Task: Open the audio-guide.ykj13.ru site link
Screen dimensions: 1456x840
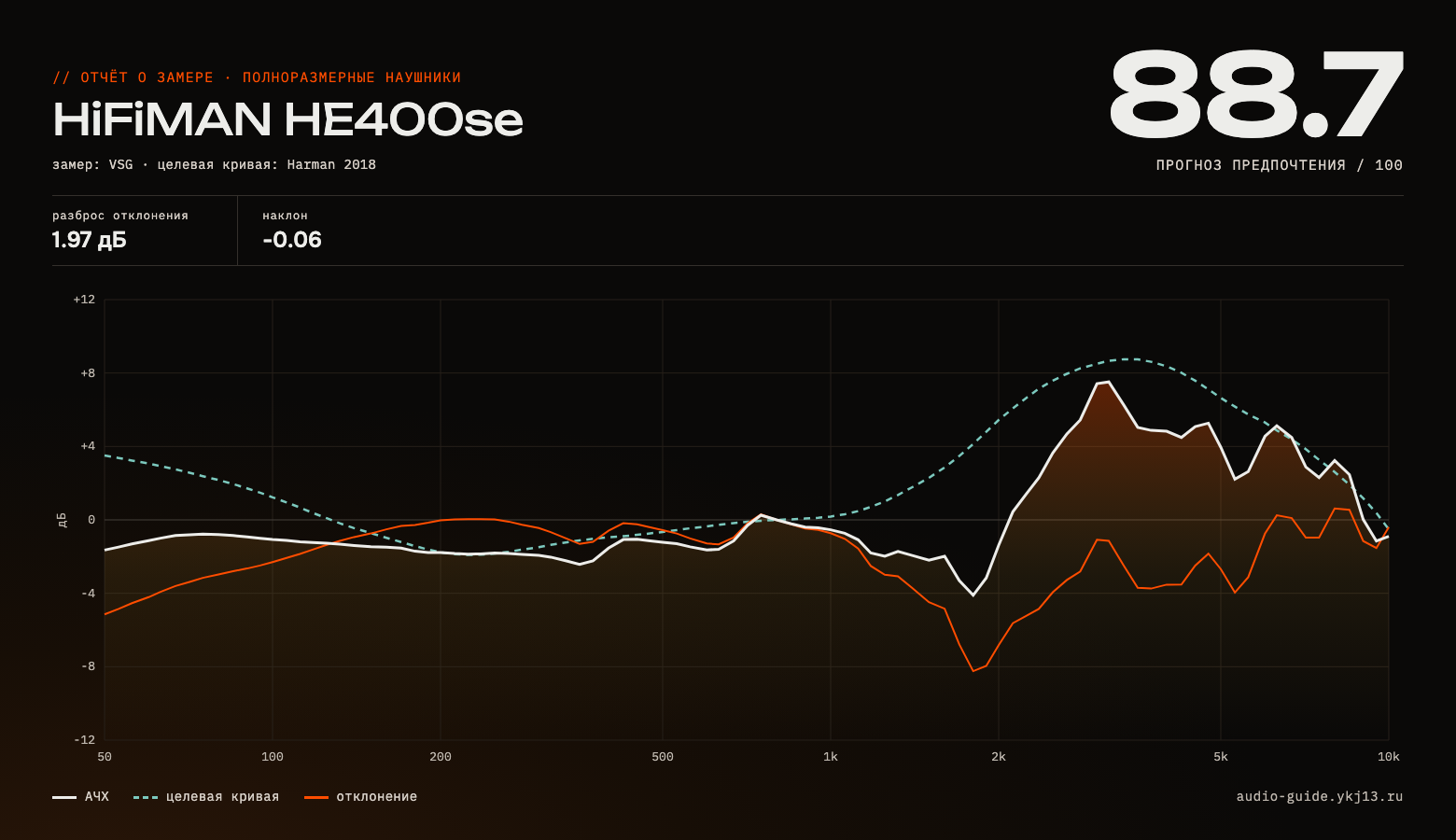Action: (1320, 797)
